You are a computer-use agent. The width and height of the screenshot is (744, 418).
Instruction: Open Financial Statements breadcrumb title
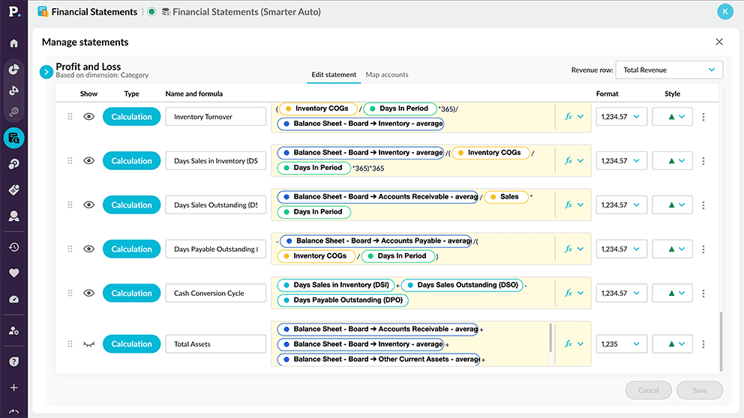point(94,12)
